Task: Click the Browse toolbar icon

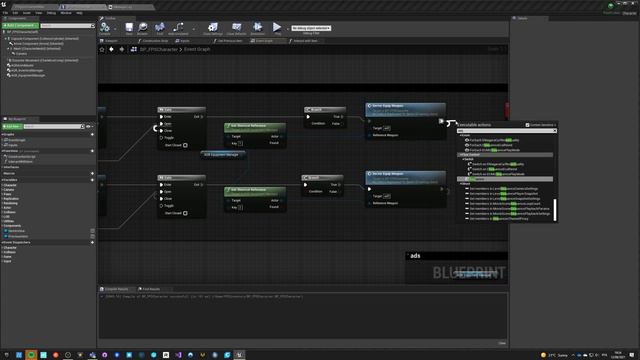Action: click(x=142, y=27)
